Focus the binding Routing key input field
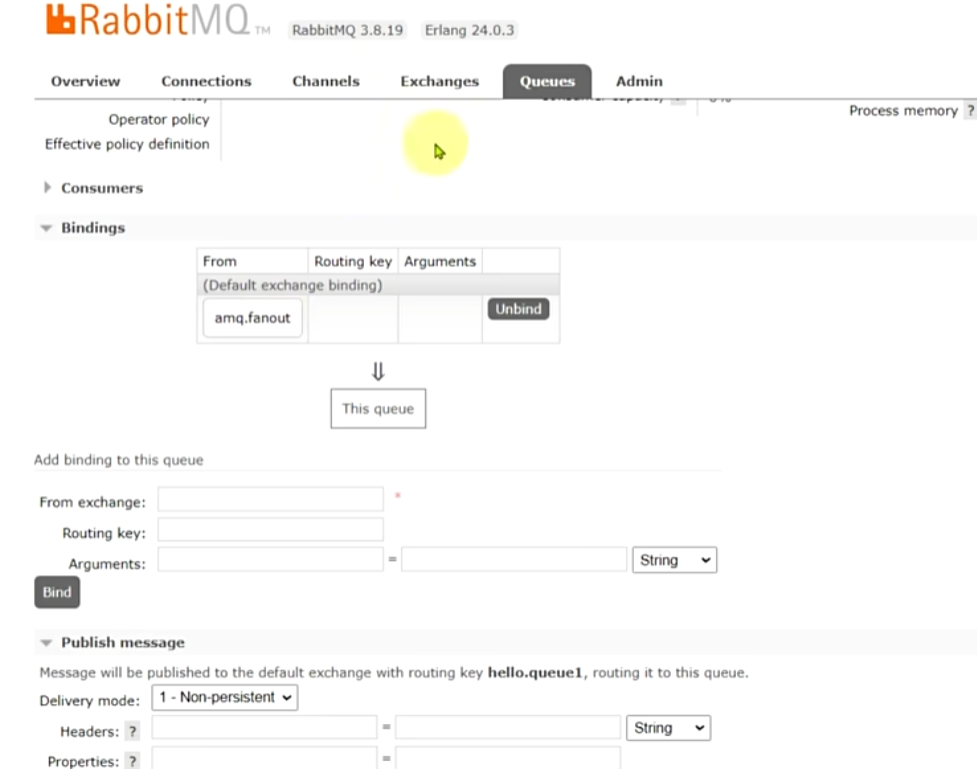 pyautogui.click(x=270, y=530)
